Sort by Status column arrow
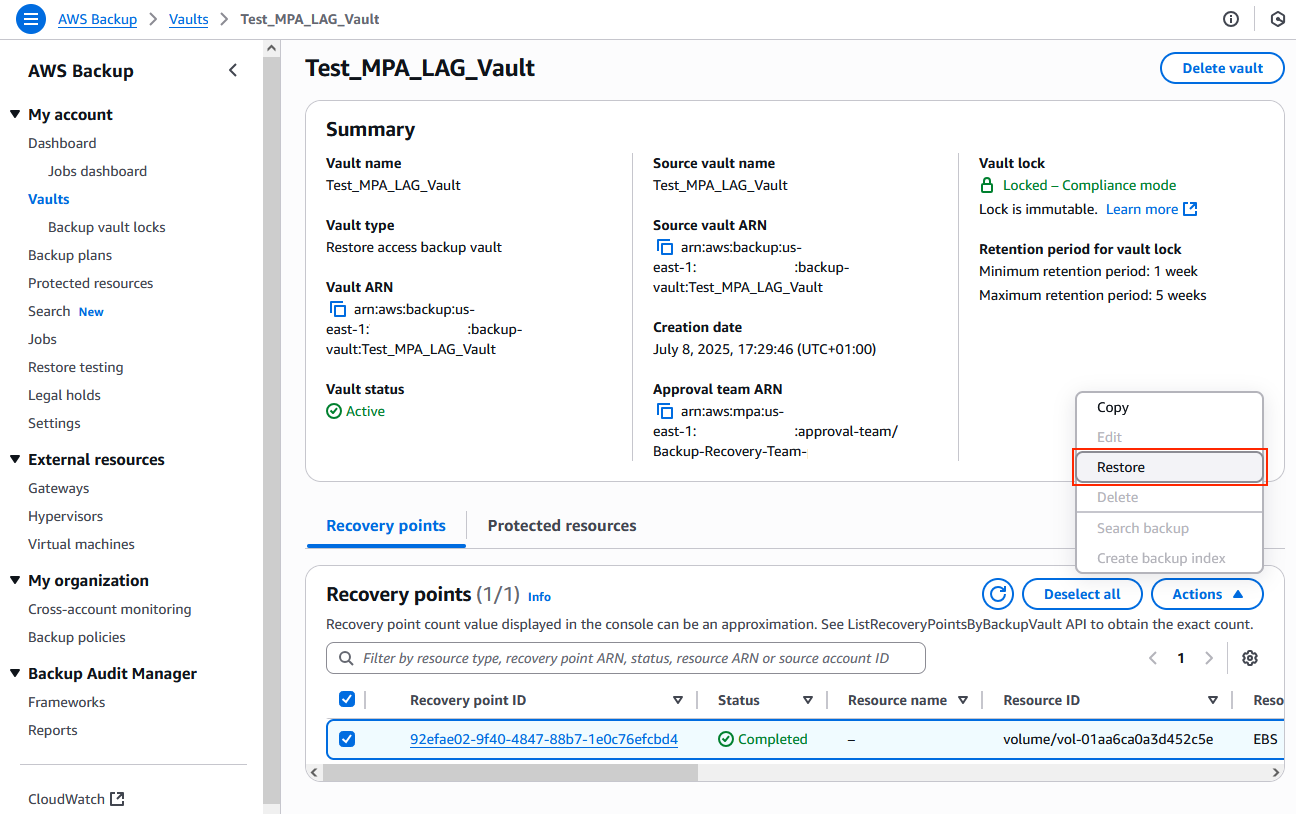This screenshot has height=814, width=1296. [x=808, y=700]
